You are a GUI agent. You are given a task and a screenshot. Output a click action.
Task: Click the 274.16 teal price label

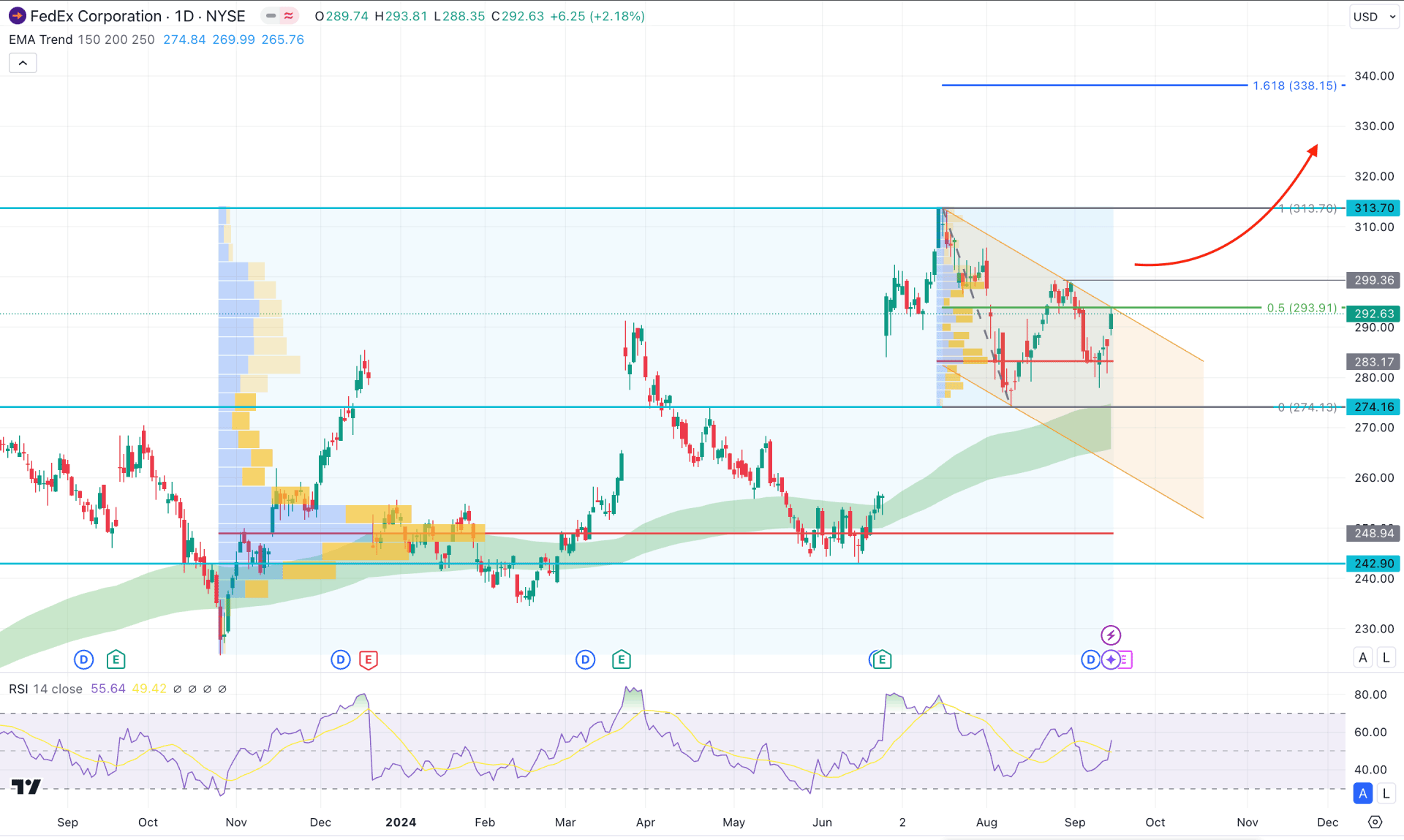pos(1373,406)
